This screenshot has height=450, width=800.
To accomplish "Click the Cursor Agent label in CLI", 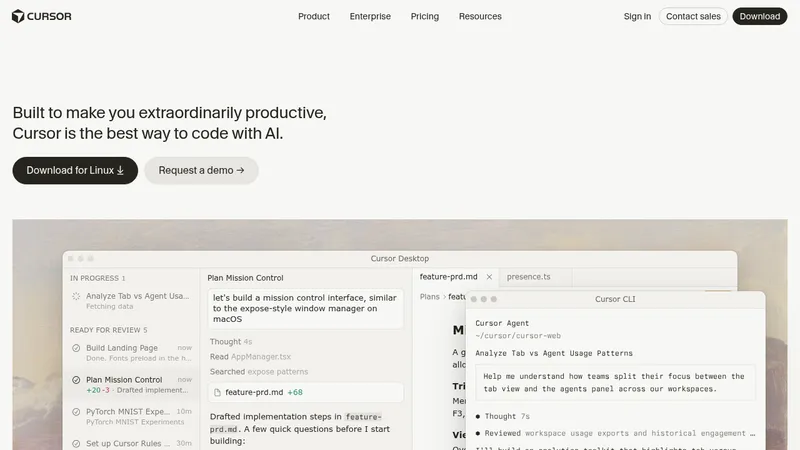I will (502, 323).
